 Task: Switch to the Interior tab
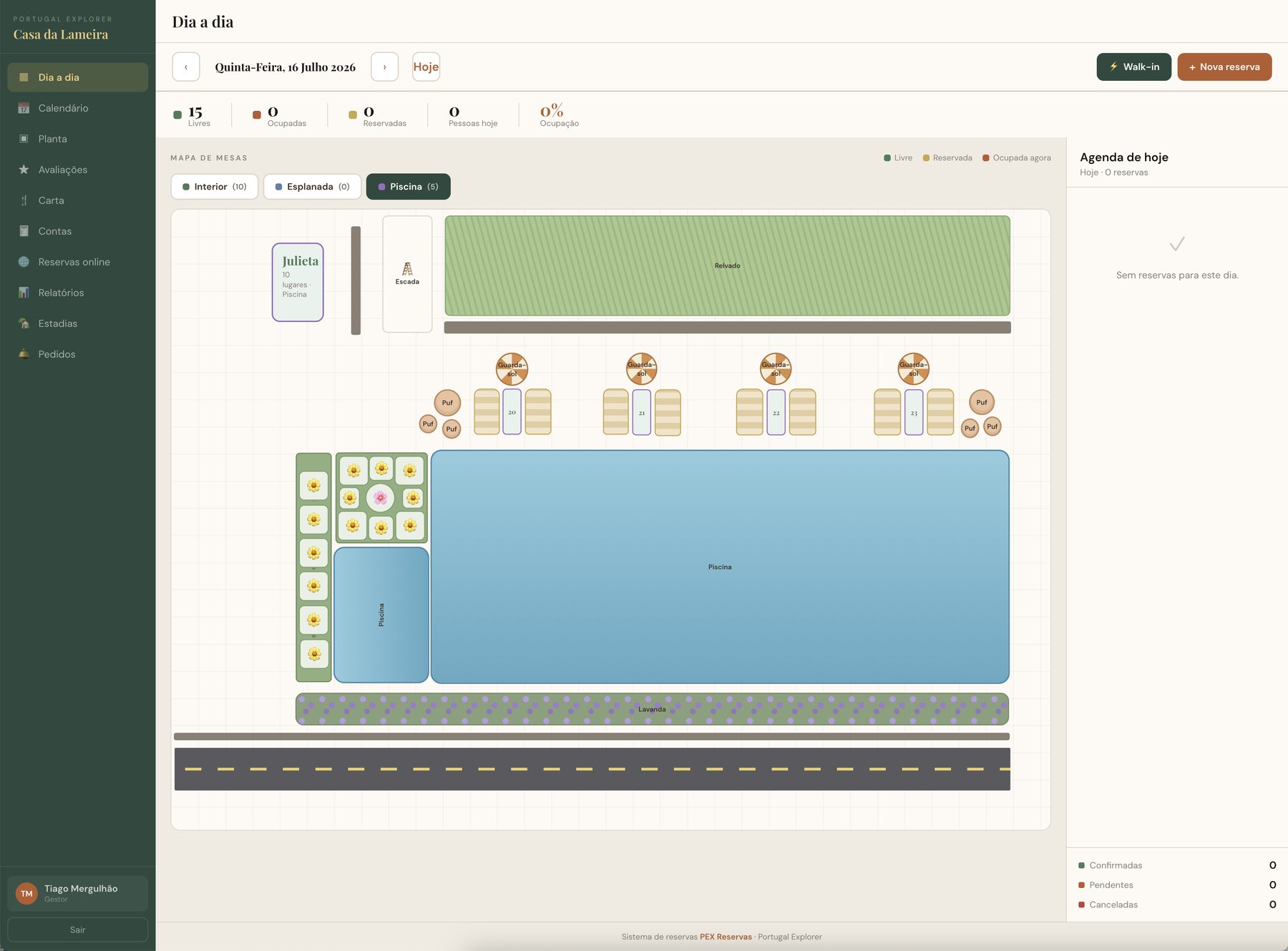coord(215,187)
